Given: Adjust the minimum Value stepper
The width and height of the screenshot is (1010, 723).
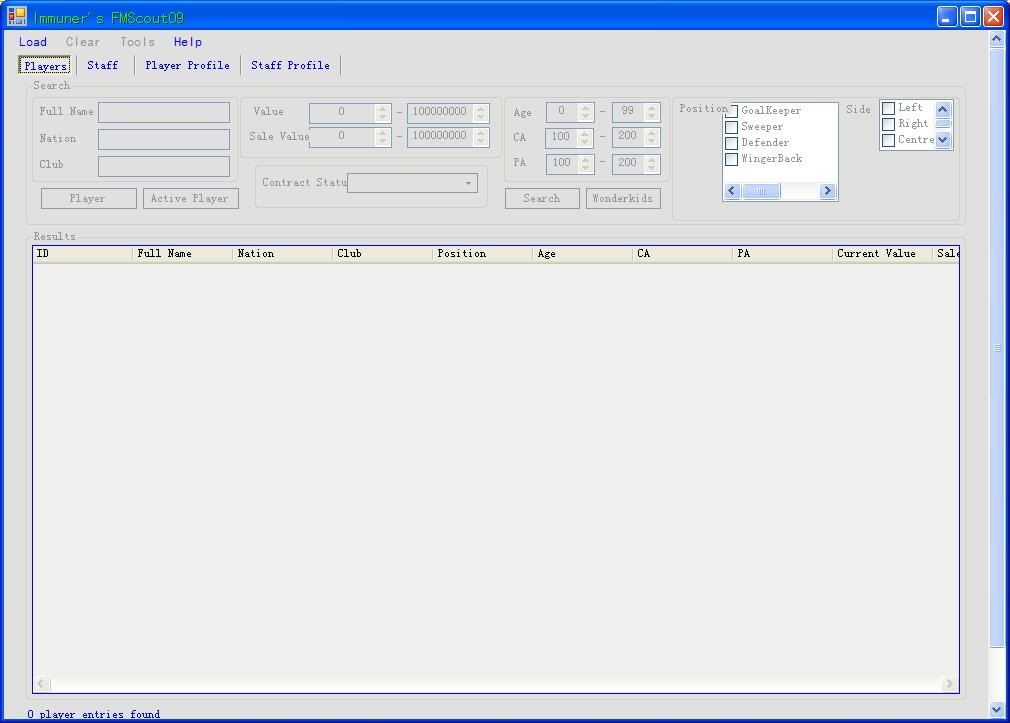Looking at the screenshot, I should click(x=383, y=113).
